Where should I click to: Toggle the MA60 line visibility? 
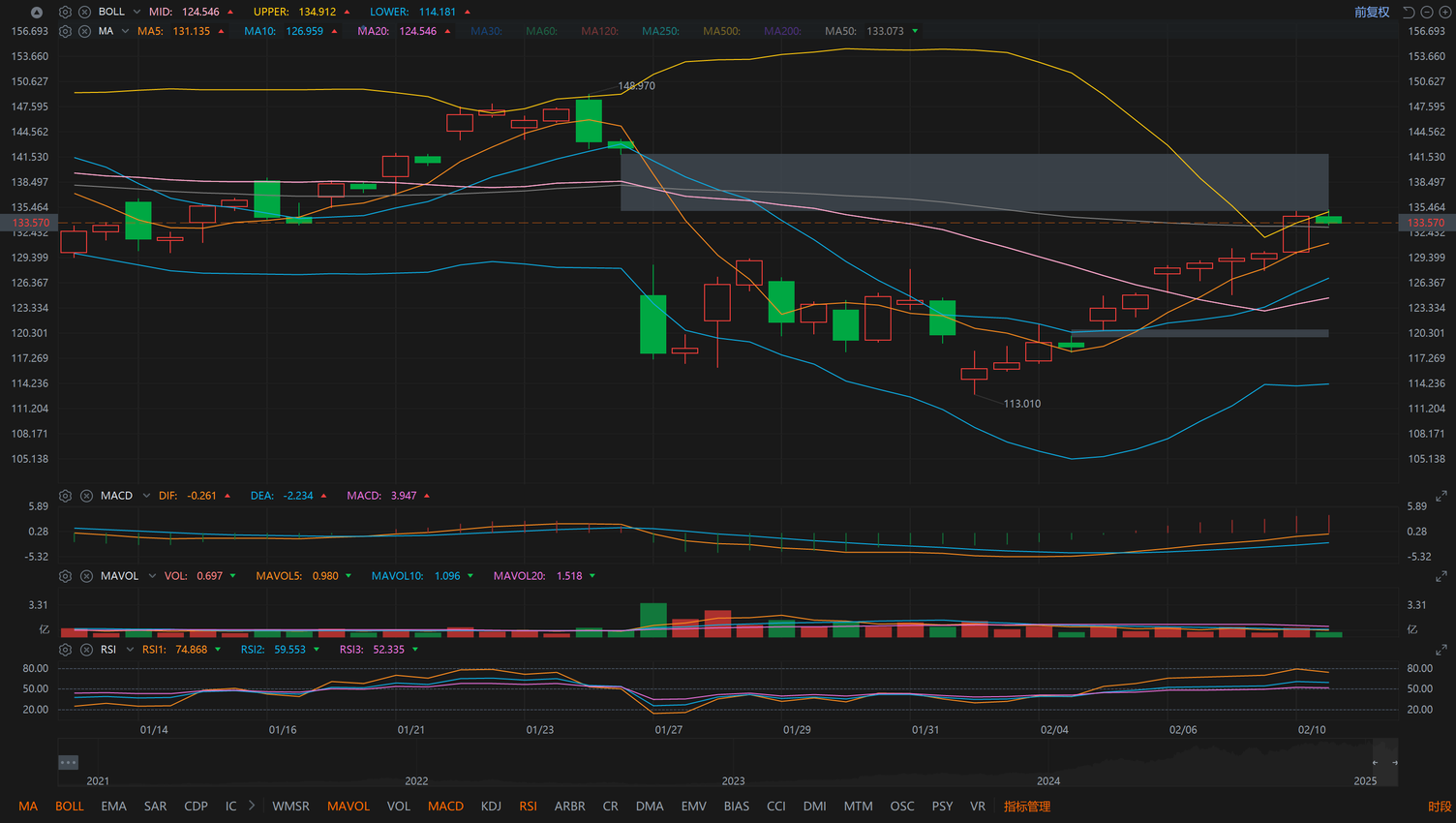point(542,31)
